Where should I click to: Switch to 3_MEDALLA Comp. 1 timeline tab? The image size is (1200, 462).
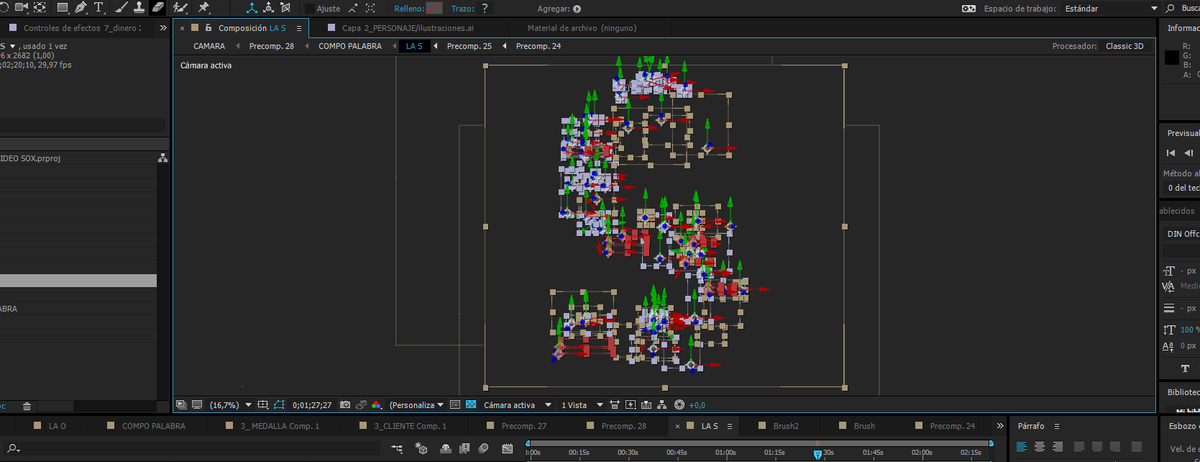(x=279, y=426)
